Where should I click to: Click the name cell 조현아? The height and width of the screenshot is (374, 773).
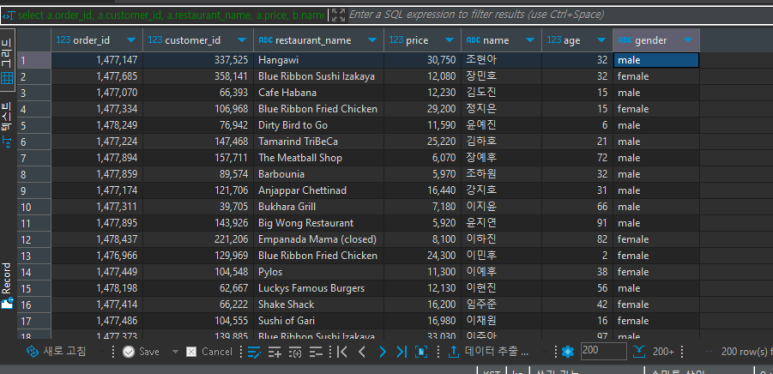pos(501,60)
